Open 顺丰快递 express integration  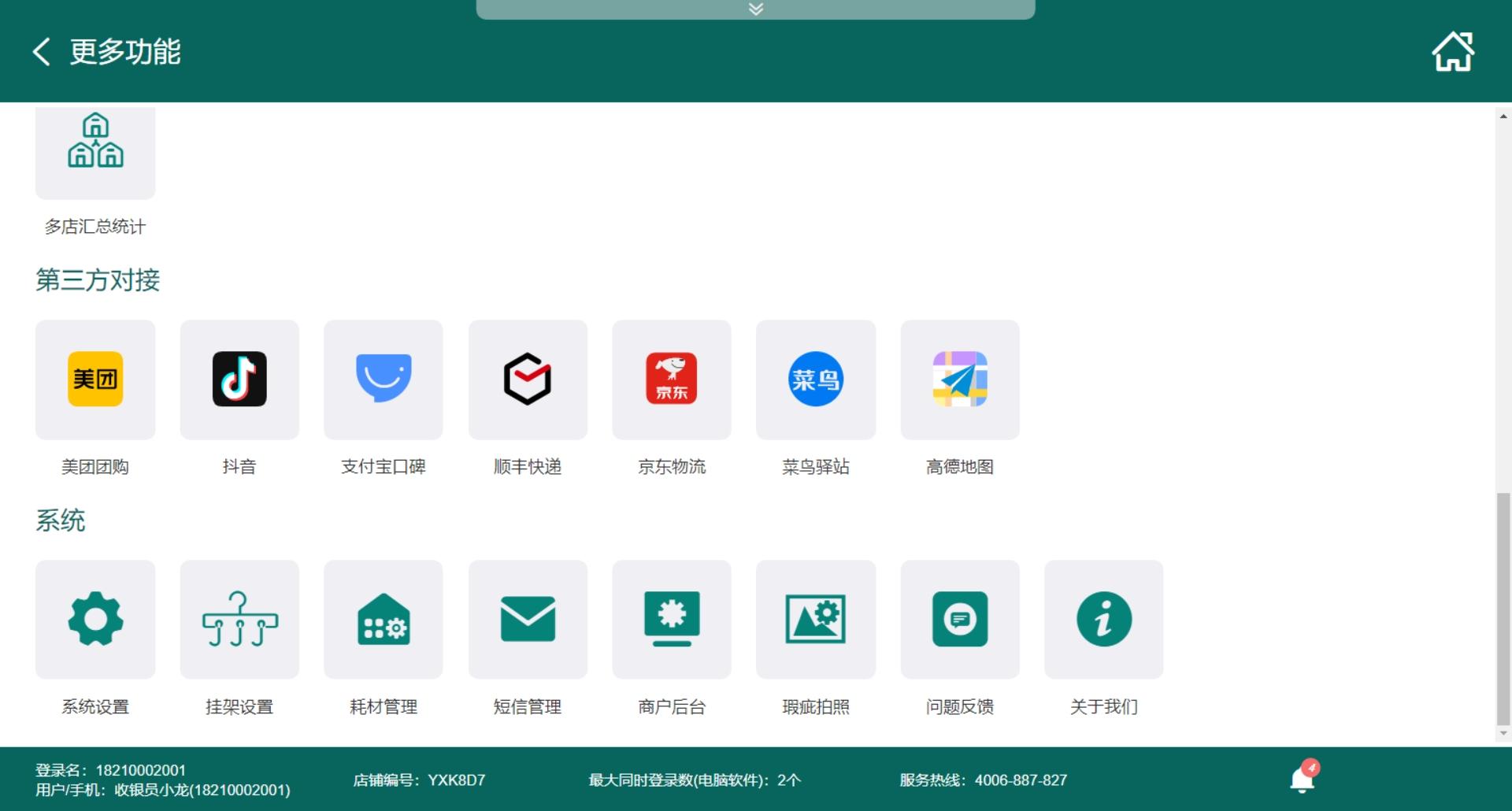coord(528,380)
